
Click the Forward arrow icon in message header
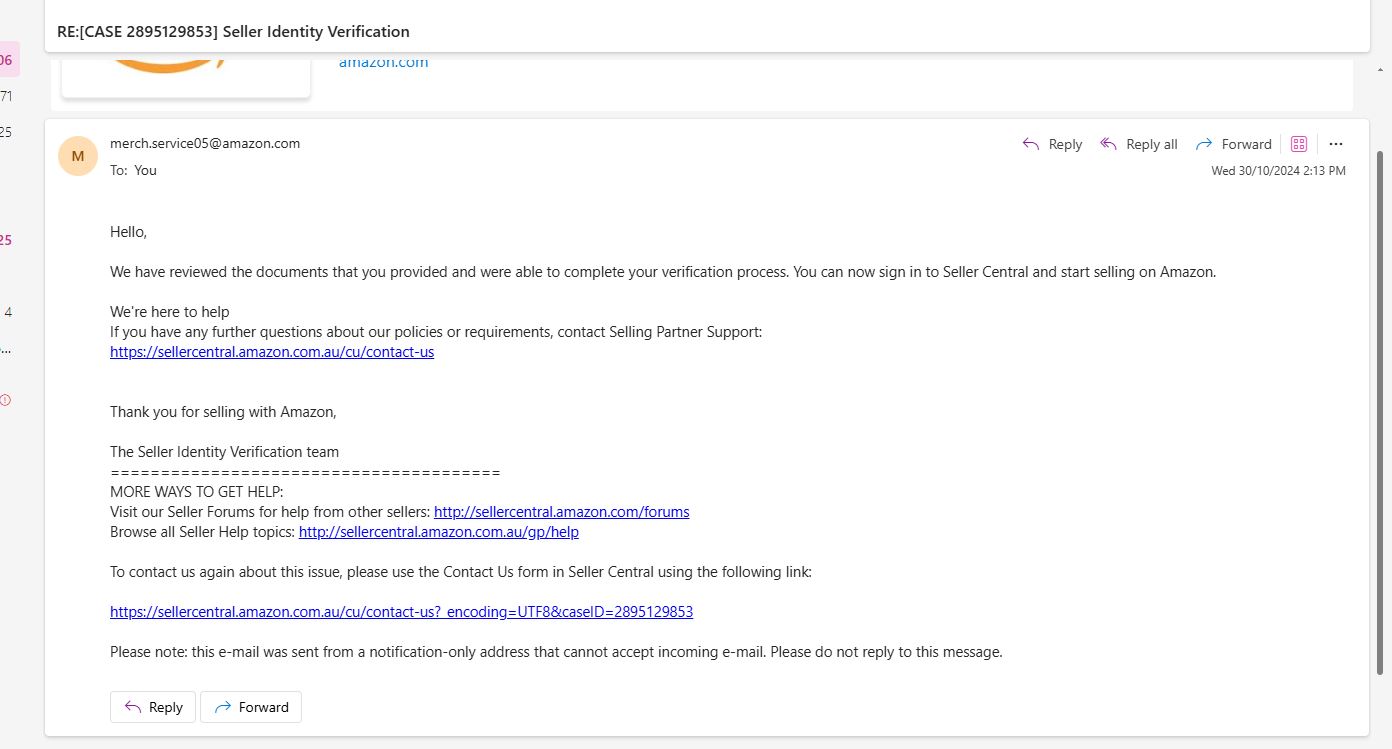click(1204, 144)
